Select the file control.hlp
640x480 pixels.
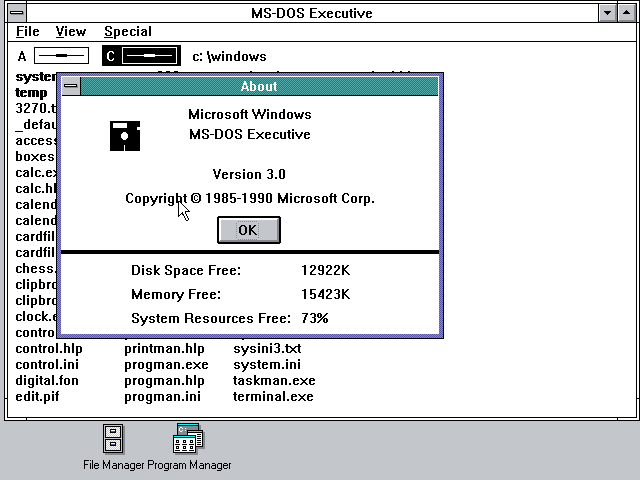(49, 349)
